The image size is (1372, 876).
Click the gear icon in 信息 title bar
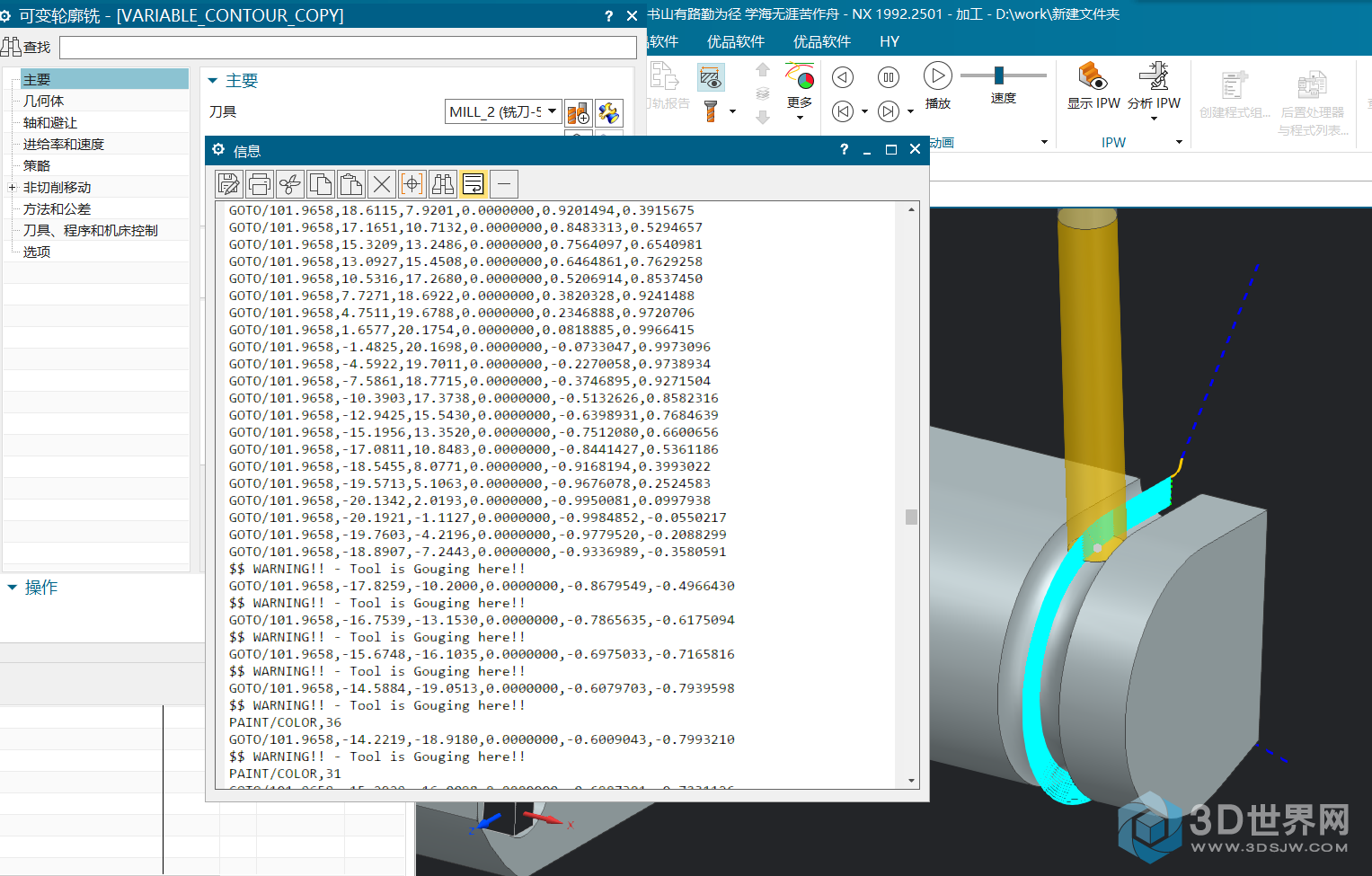(218, 150)
